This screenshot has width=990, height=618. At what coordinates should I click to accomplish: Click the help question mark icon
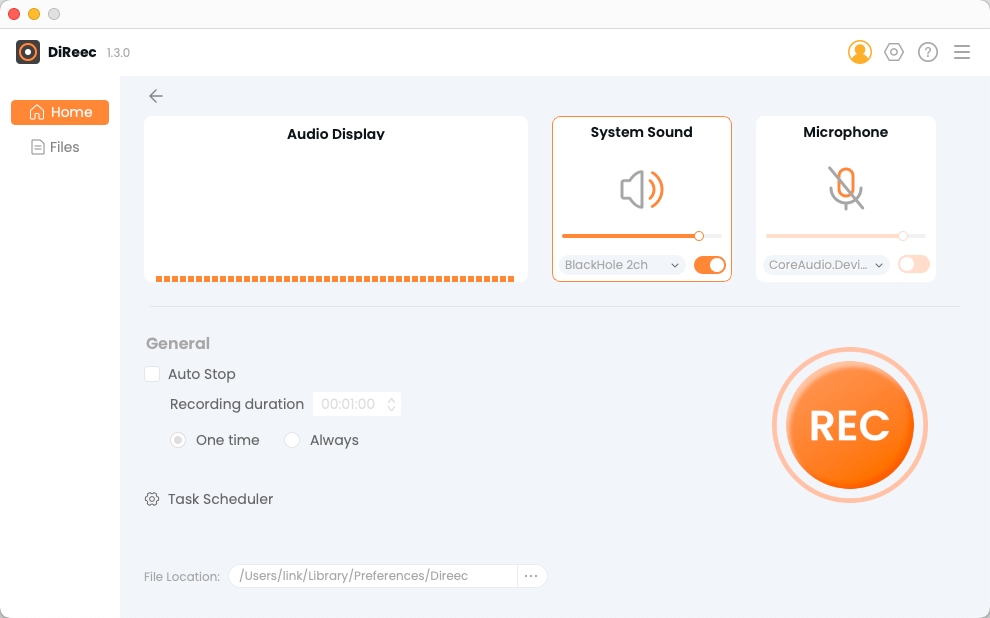[x=927, y=52]
